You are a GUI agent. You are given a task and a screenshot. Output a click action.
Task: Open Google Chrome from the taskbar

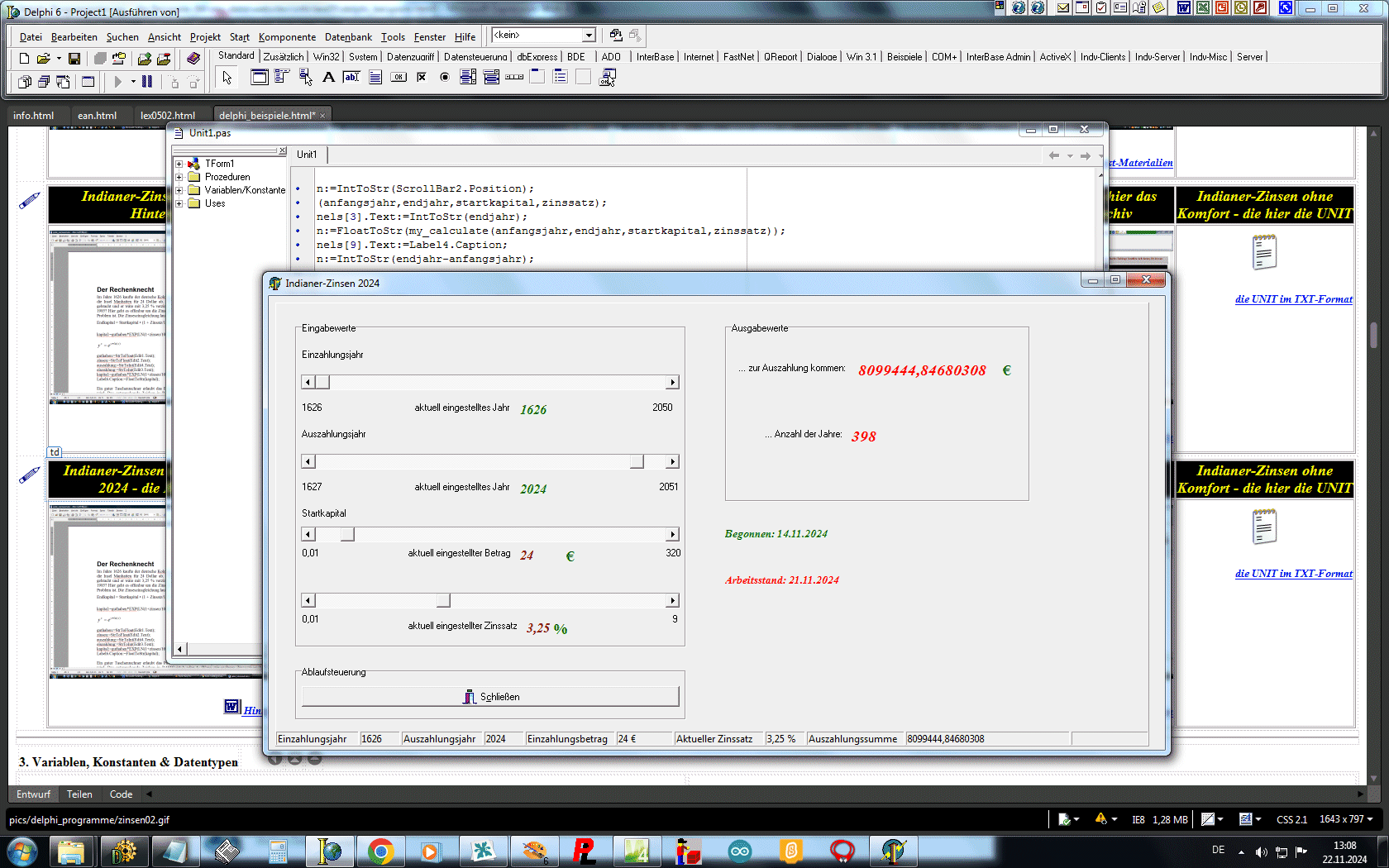tap(381, 851)
